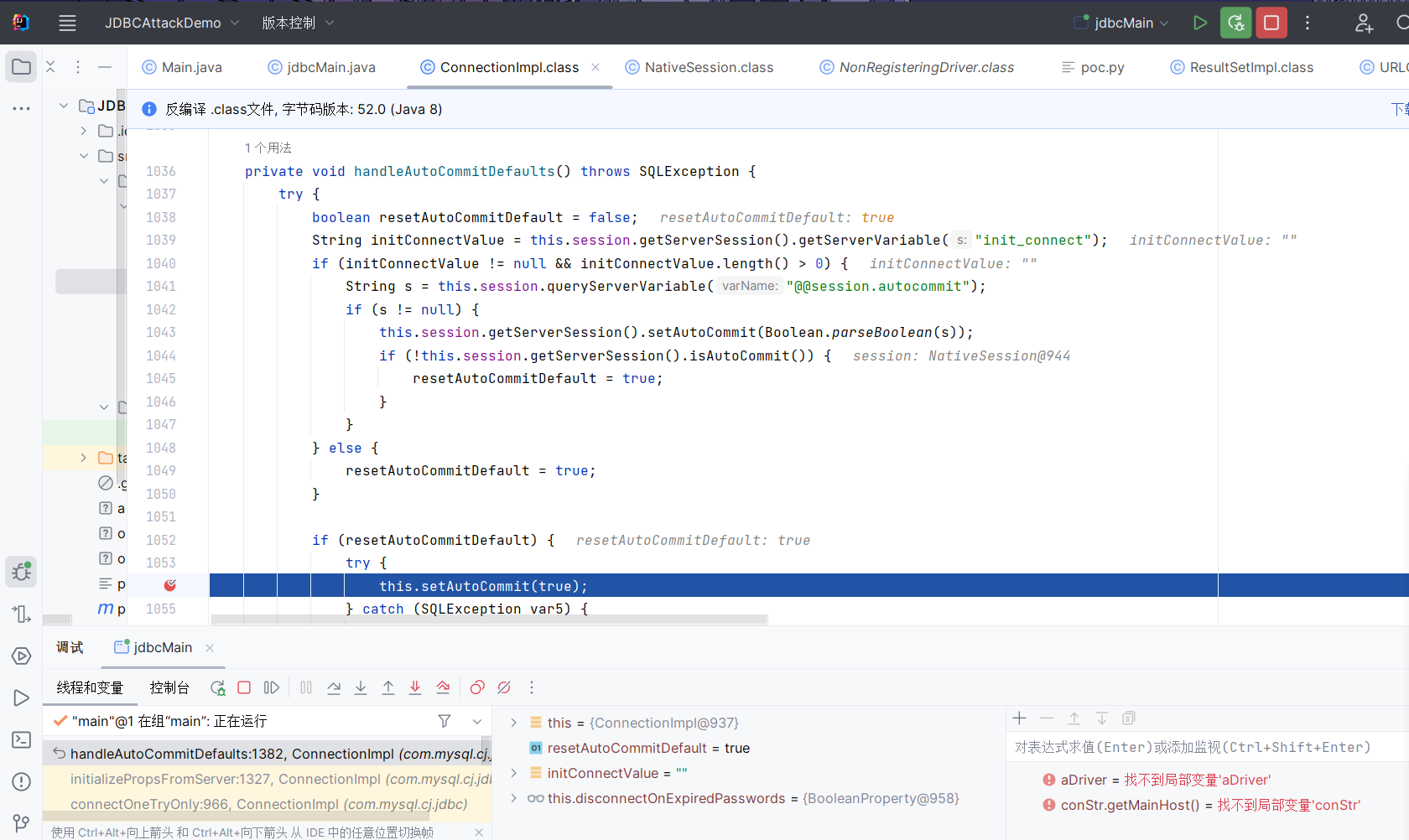
Task: Open the Terminal tool window icon
Action: [22, 739]
